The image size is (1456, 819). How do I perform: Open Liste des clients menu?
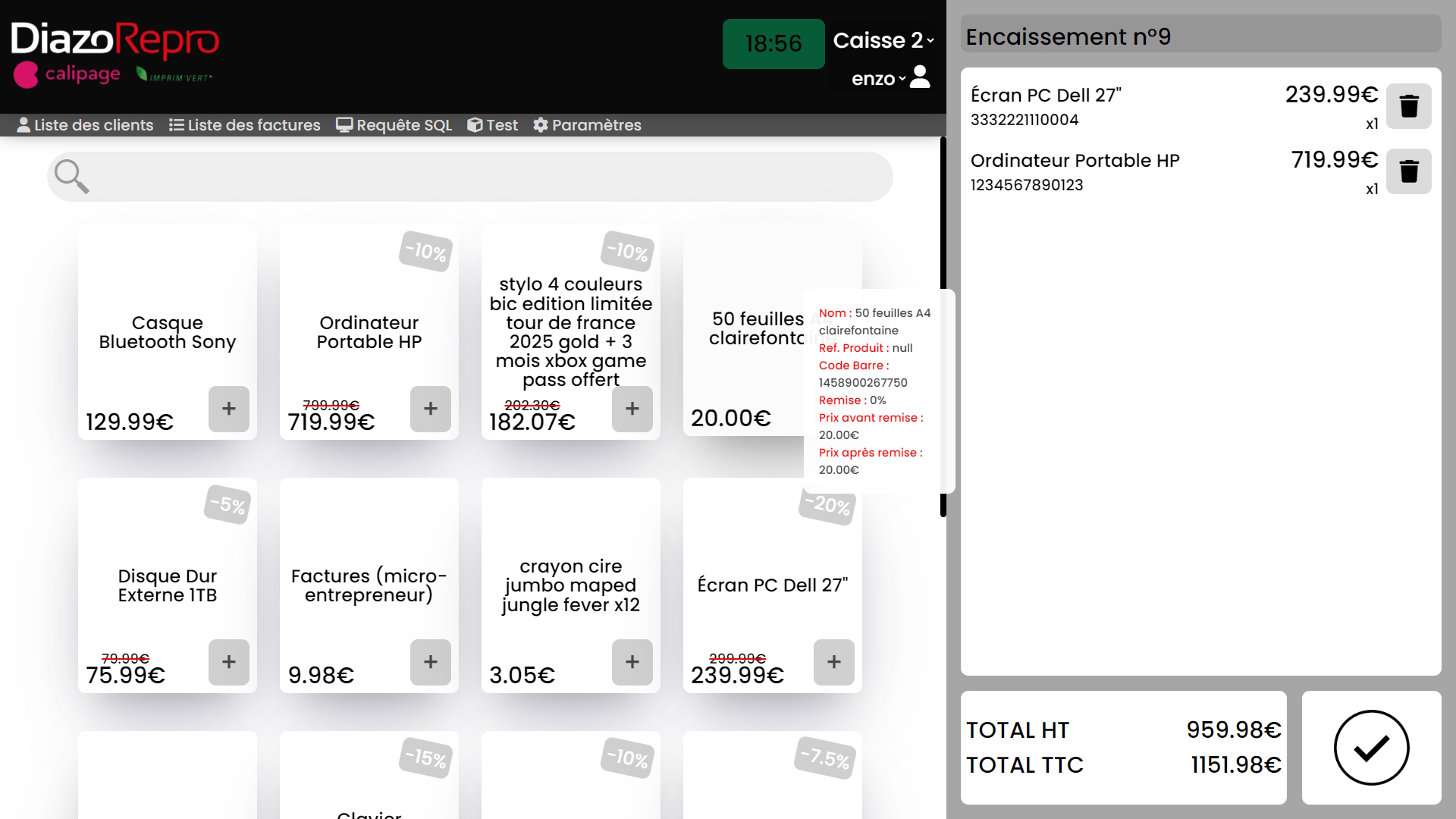tap(85, 125)
